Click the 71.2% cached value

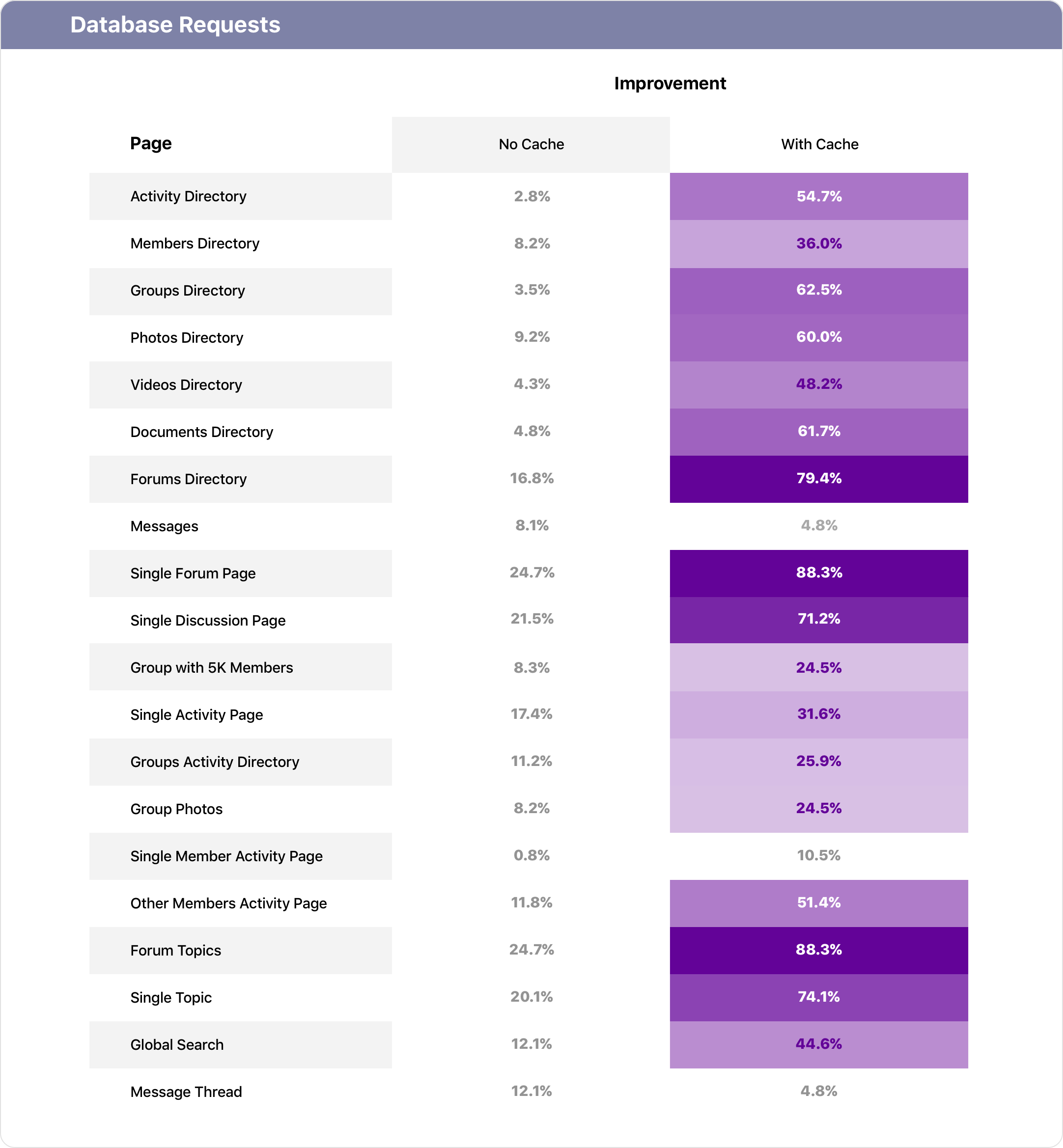(819, 620)
